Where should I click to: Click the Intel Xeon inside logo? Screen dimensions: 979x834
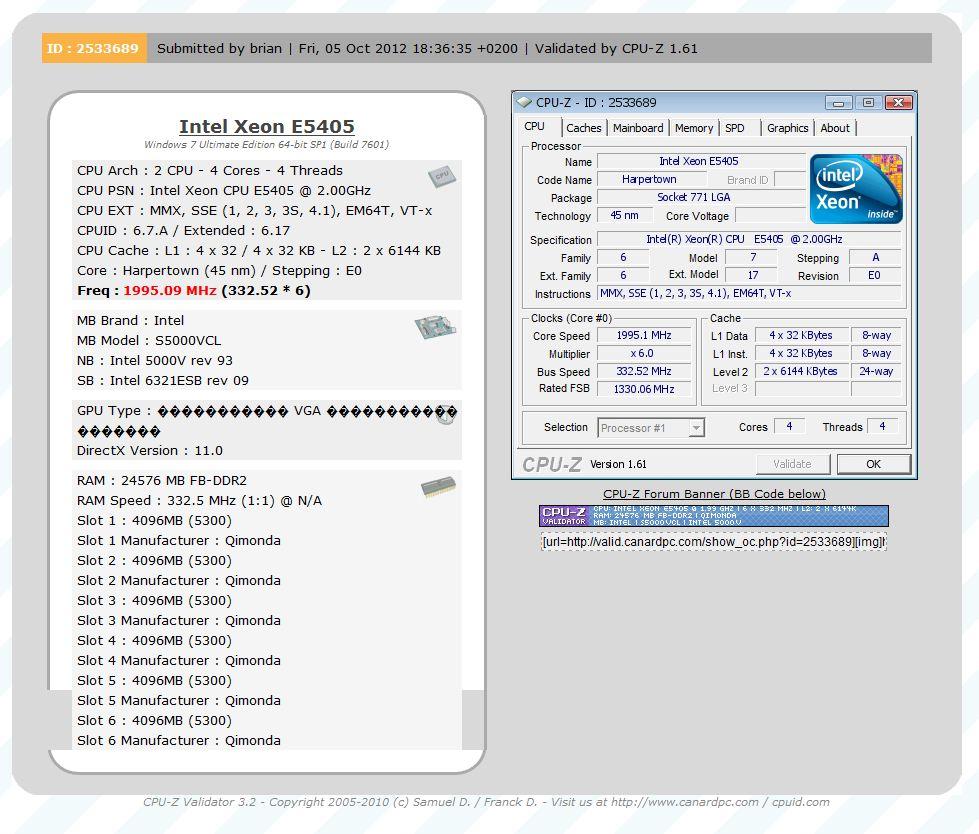point(856,189)
